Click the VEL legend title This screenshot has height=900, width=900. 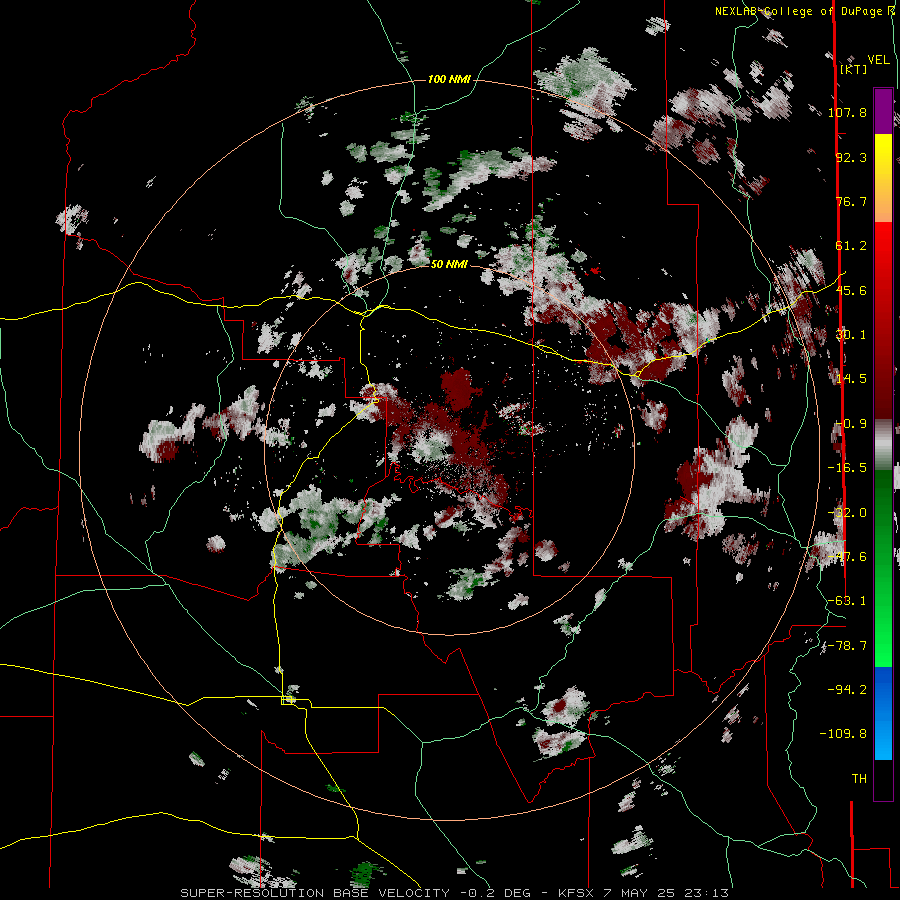coord(879,60)
